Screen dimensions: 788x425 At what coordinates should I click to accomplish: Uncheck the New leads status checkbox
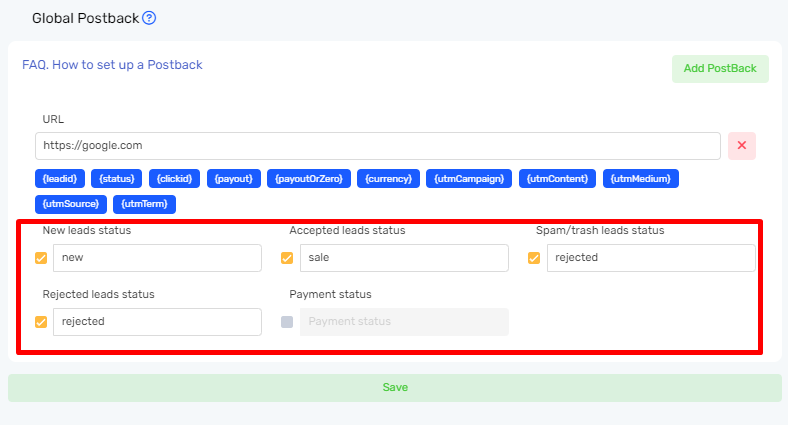click(x=41, y=258)
